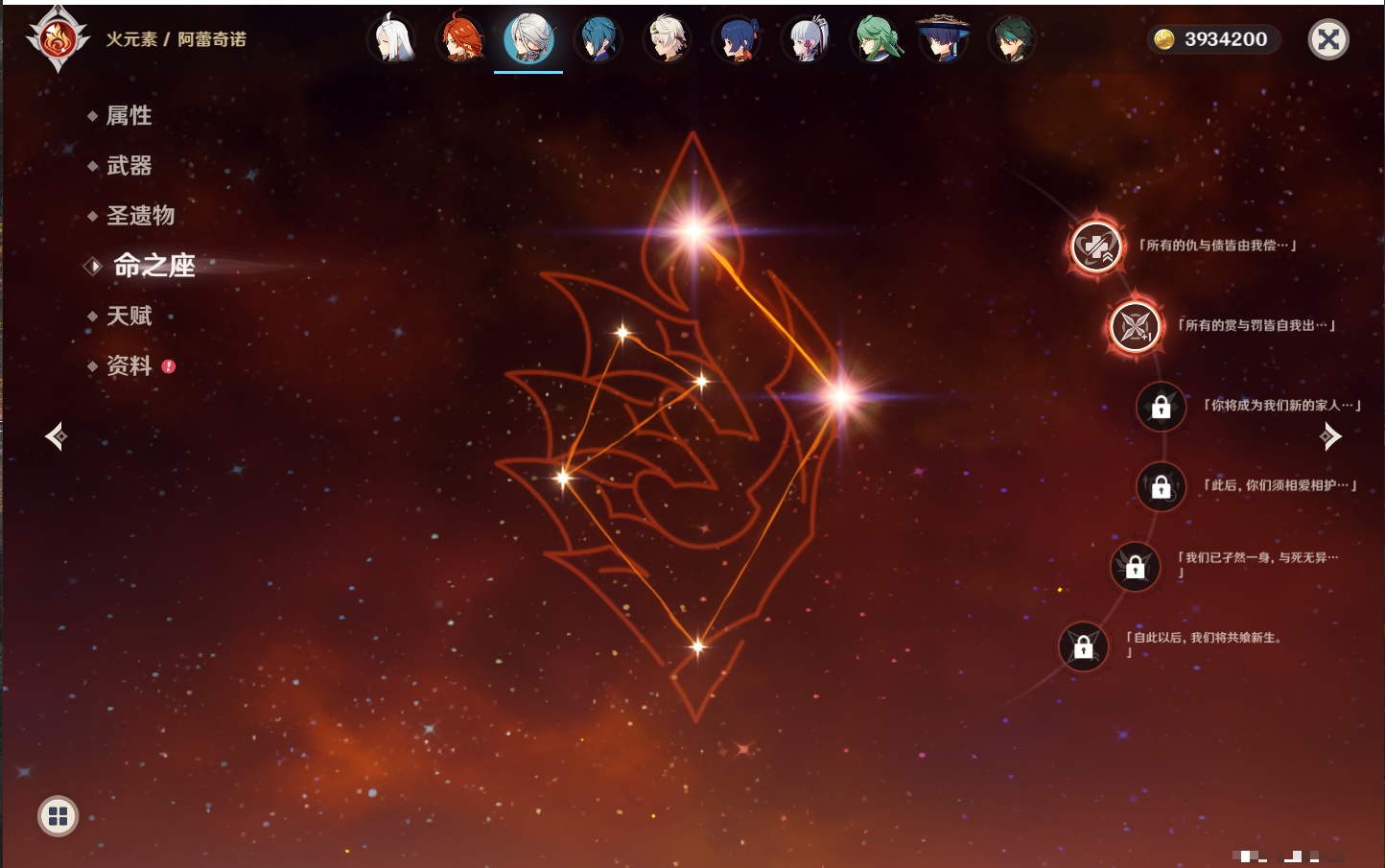Open locked constellation node 「此后, 你们须相爱相护…」
1385x868 pixels.
(x=1161, y=486)
